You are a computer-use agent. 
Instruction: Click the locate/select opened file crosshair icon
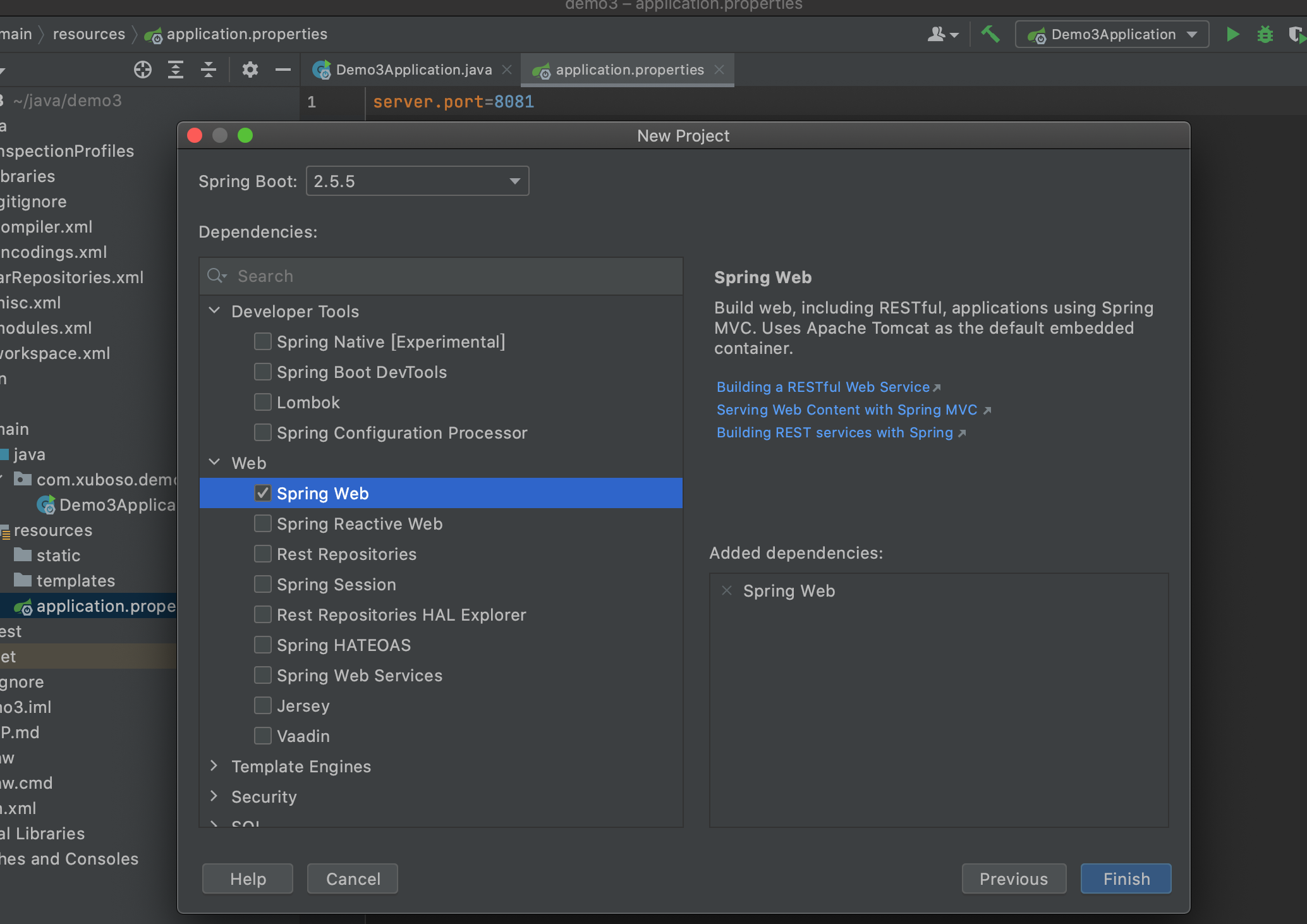(143, 70)
